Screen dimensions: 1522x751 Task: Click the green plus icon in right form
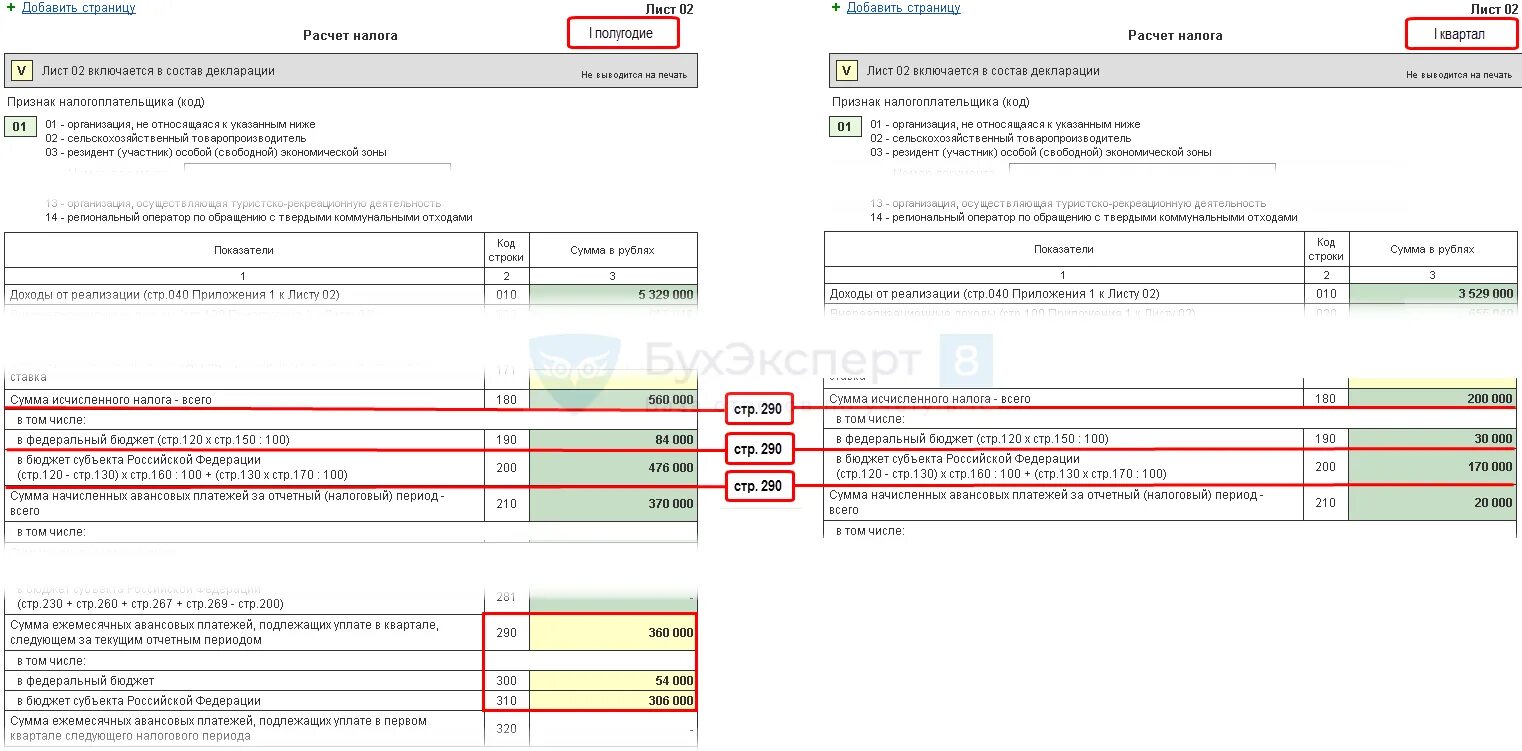837,8
